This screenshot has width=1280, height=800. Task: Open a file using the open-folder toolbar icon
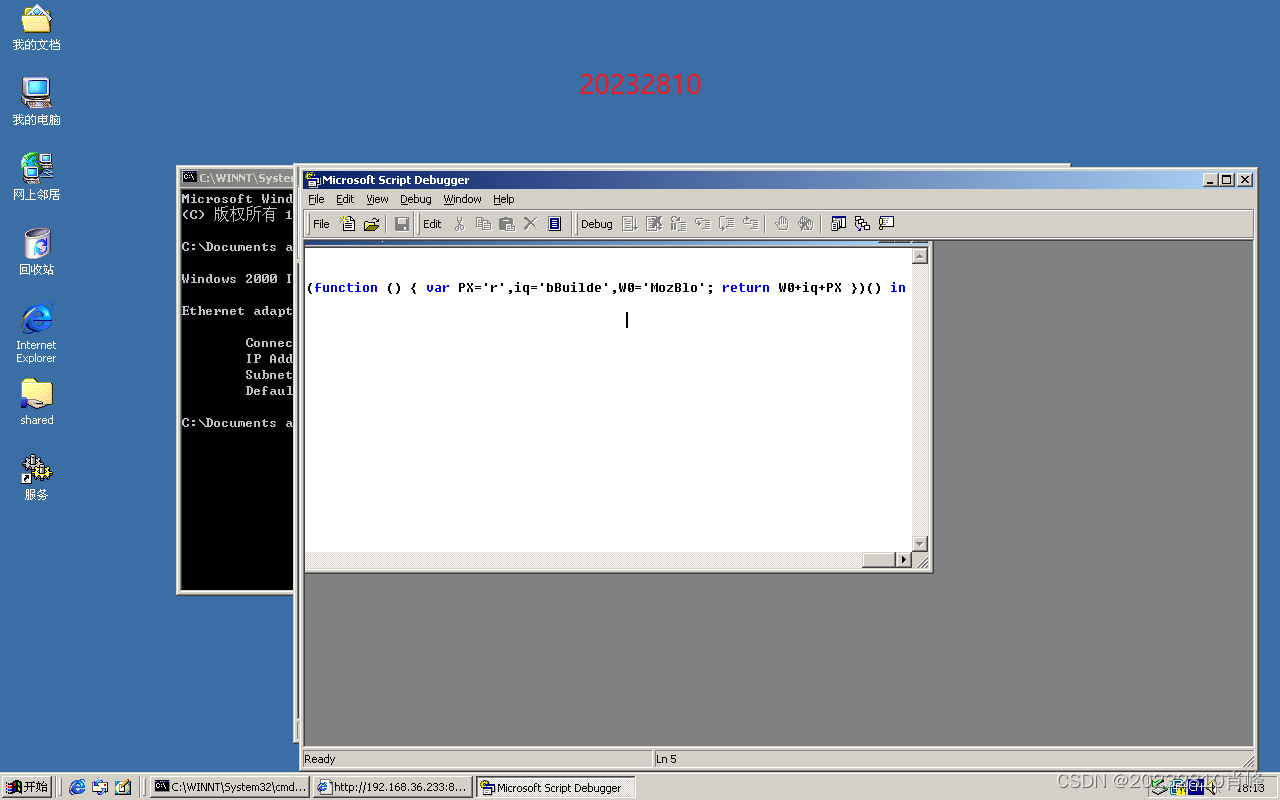371,224
